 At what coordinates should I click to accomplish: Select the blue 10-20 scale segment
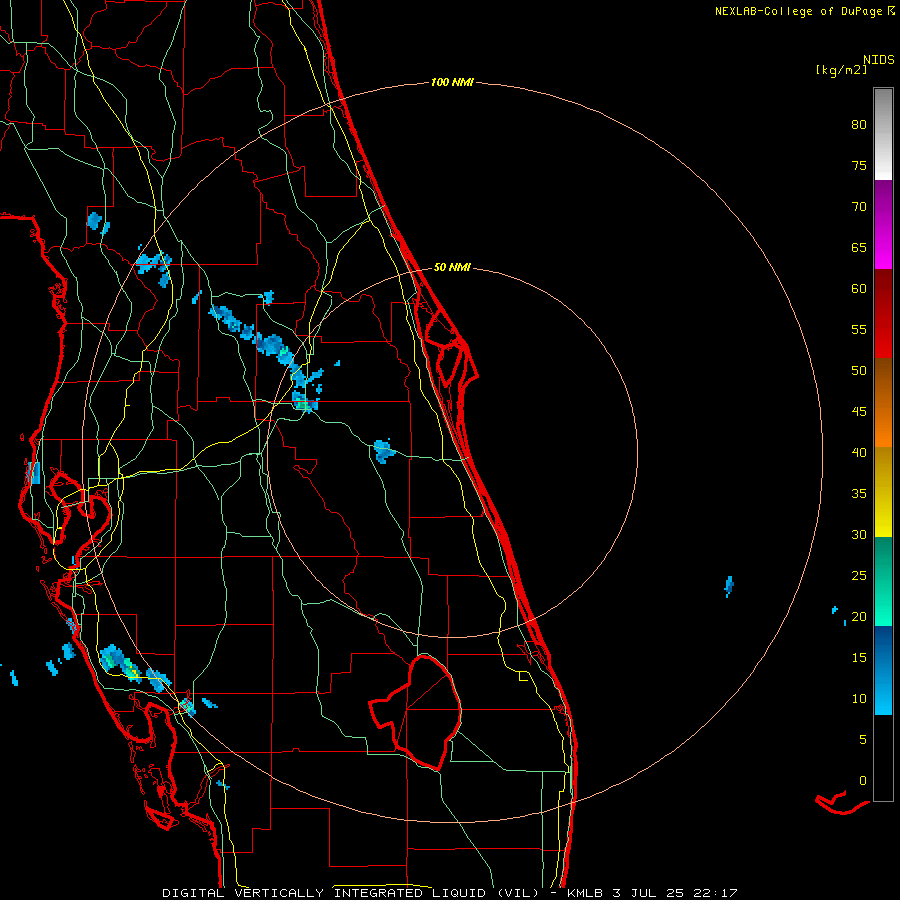(883, 670)
